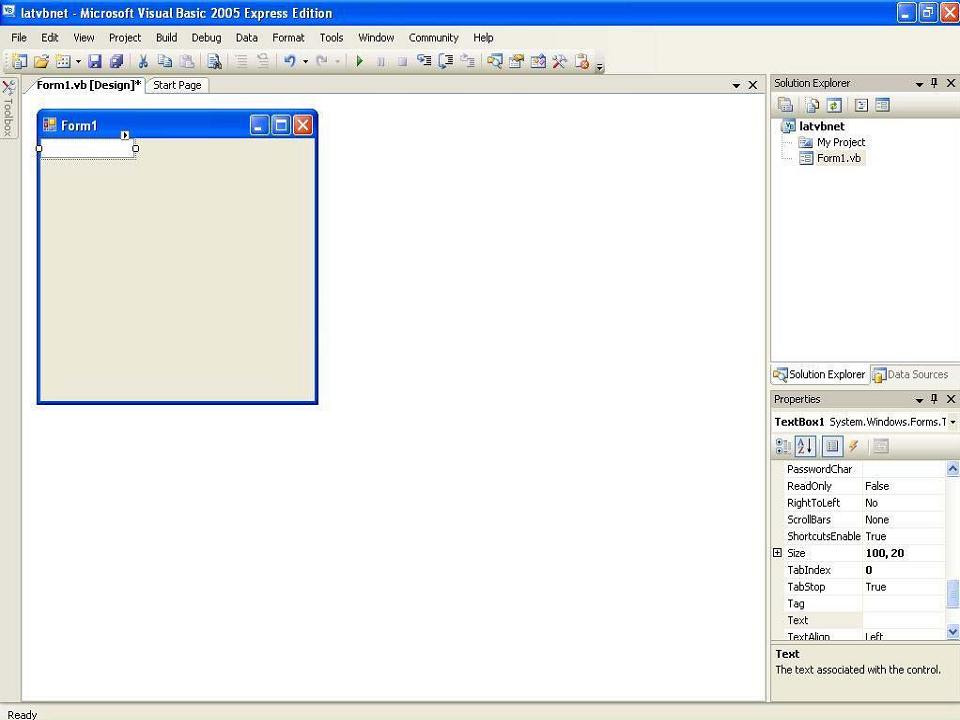The height and width of the screenshot is (720, 960).
Task: Click the Step Into debug icon
Action: (x=424, y=61)
